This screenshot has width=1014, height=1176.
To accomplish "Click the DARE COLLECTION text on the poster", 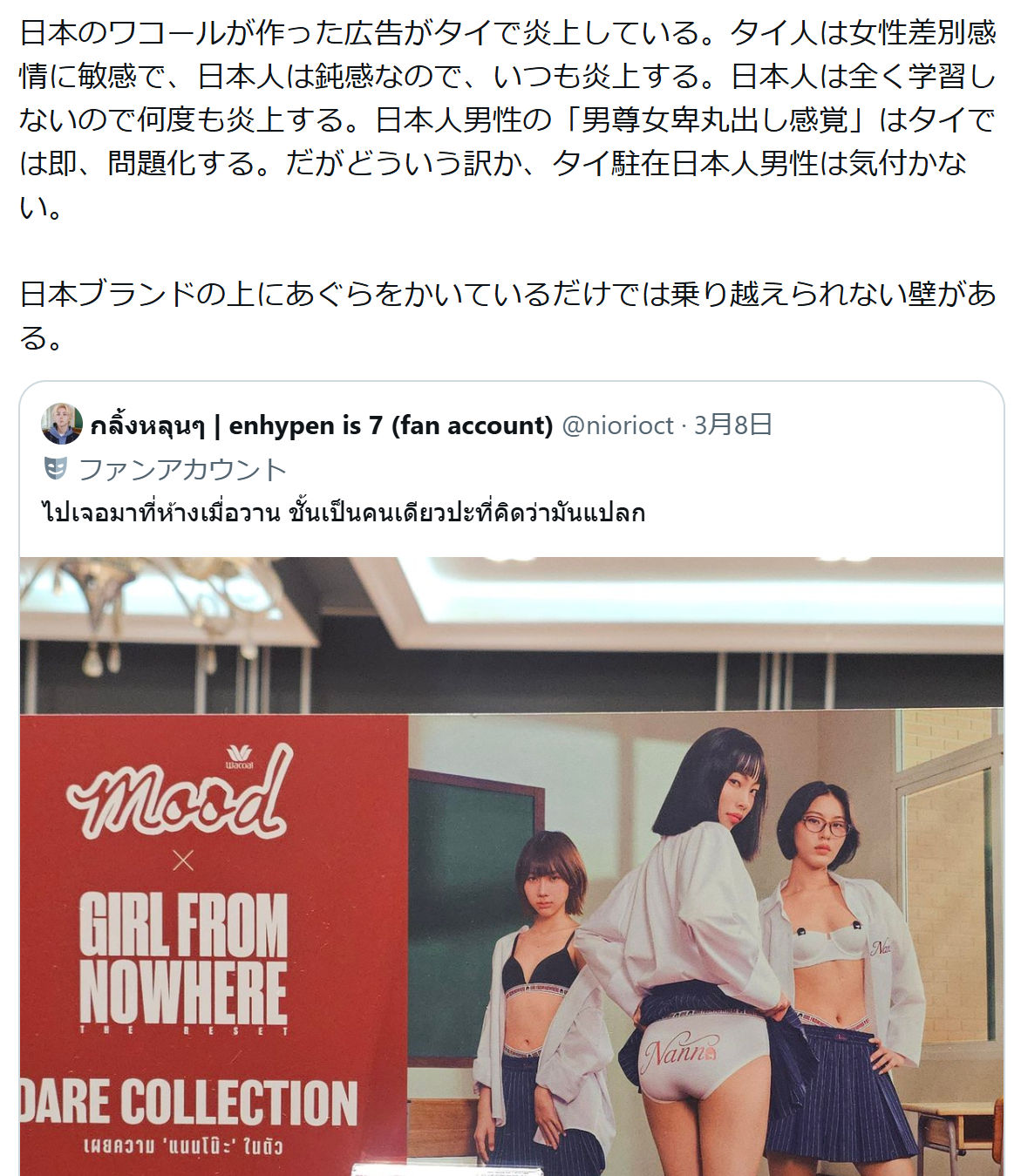I will [189, 1103].
